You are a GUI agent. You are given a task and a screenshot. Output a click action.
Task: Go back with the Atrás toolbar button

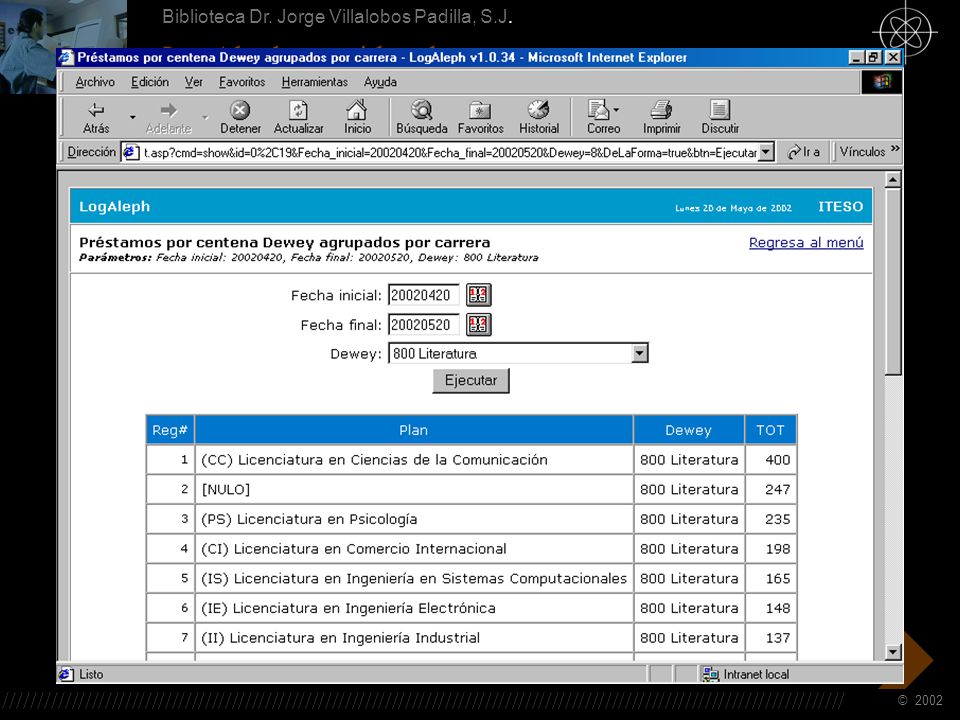pos(96,117)
